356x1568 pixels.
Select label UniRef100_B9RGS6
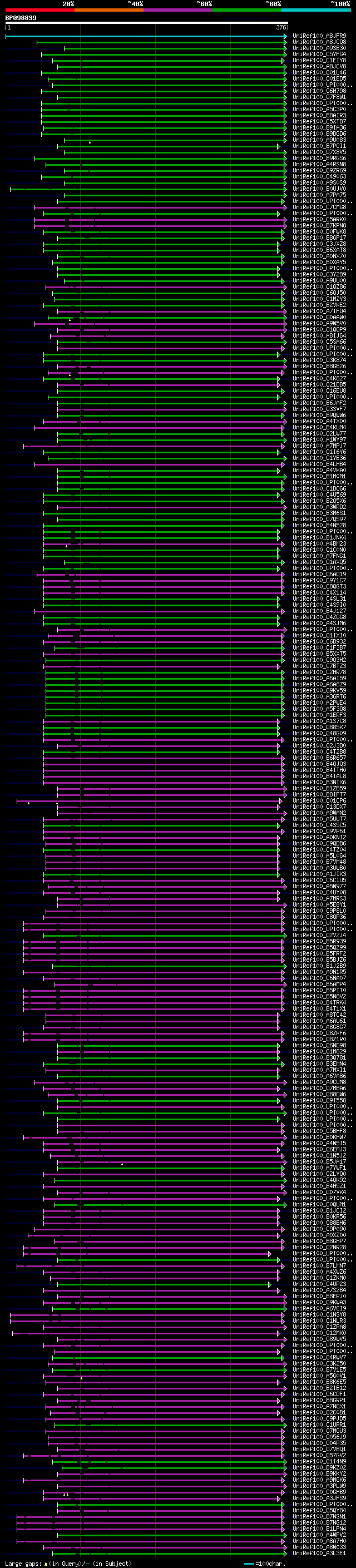tap(319, 159)
